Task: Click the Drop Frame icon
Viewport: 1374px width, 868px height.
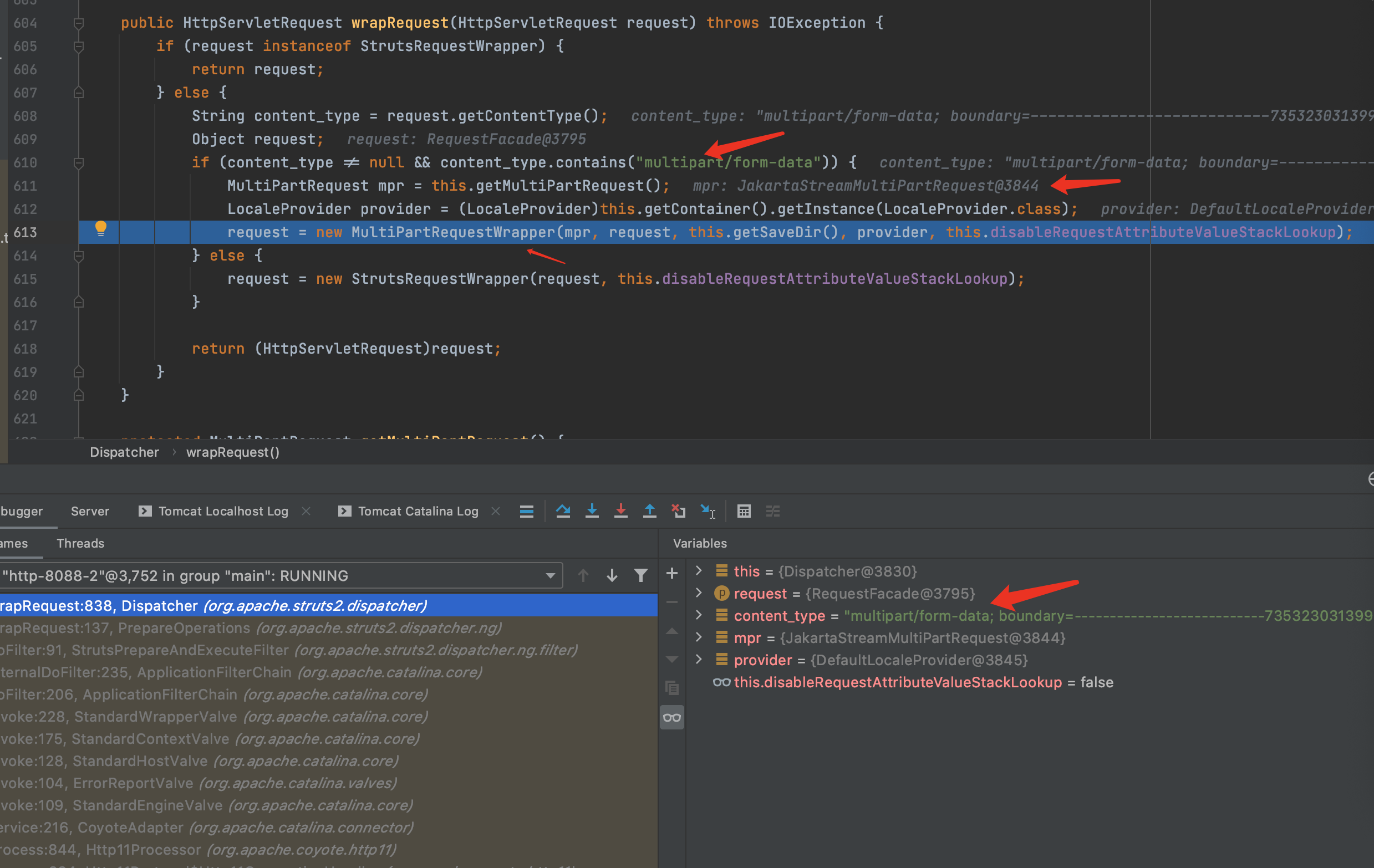Action: tap(679, 511)
